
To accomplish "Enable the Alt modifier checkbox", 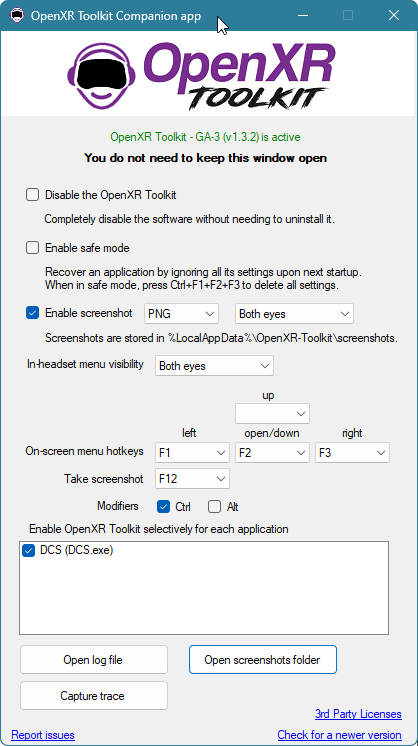I will tap(214, 507).
